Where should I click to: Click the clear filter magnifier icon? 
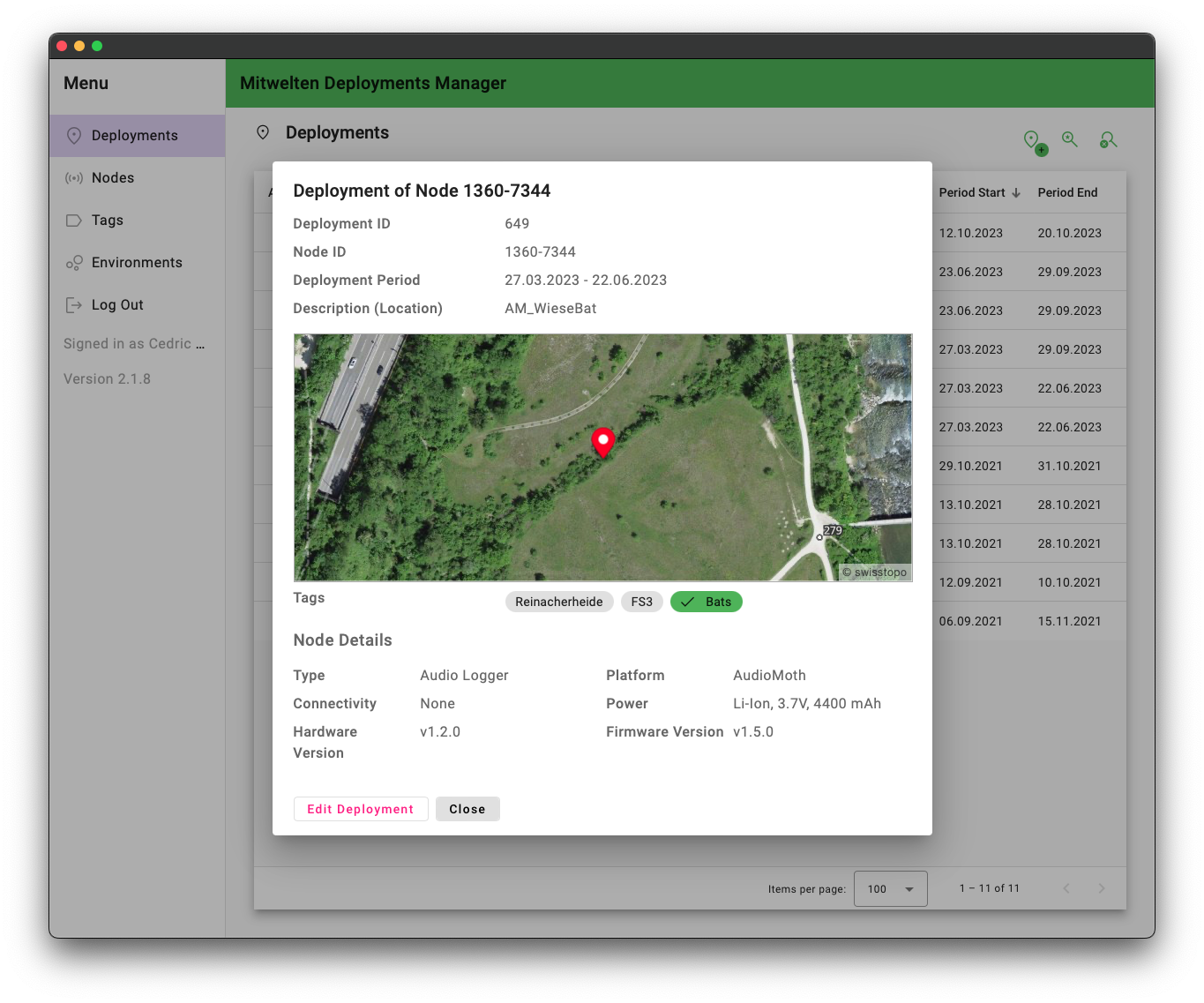(x=1108, y=140)
